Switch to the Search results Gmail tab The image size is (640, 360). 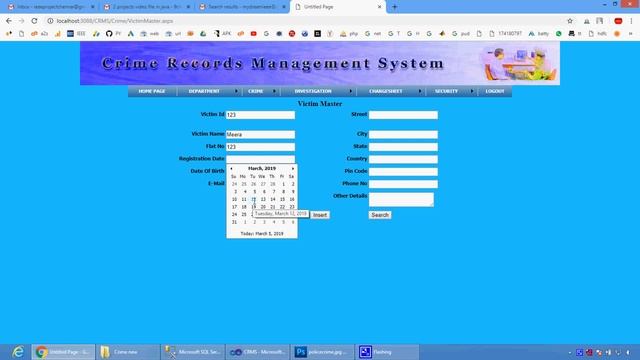click(x=242, y=7)
